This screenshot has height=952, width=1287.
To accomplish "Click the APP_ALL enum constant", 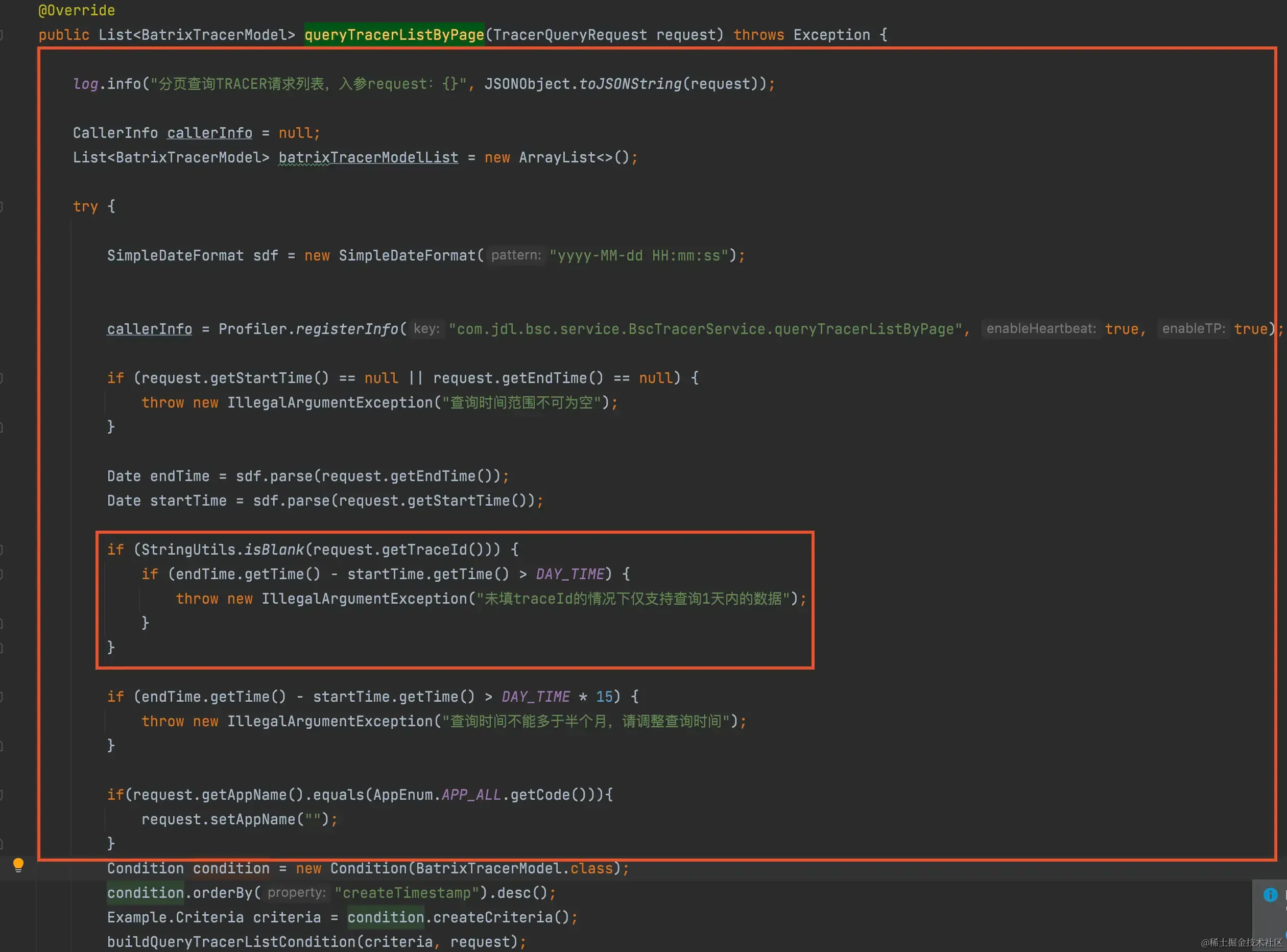I will [471, 795].
